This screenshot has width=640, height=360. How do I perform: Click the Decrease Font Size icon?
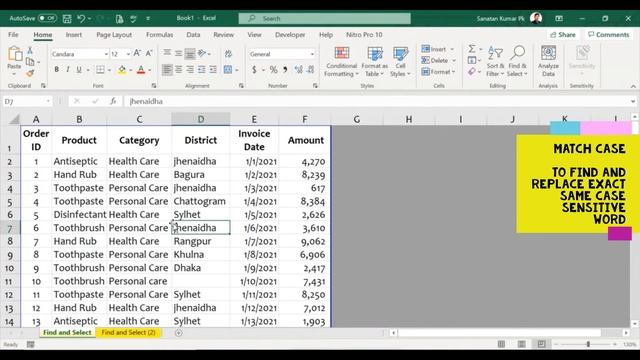149,53
